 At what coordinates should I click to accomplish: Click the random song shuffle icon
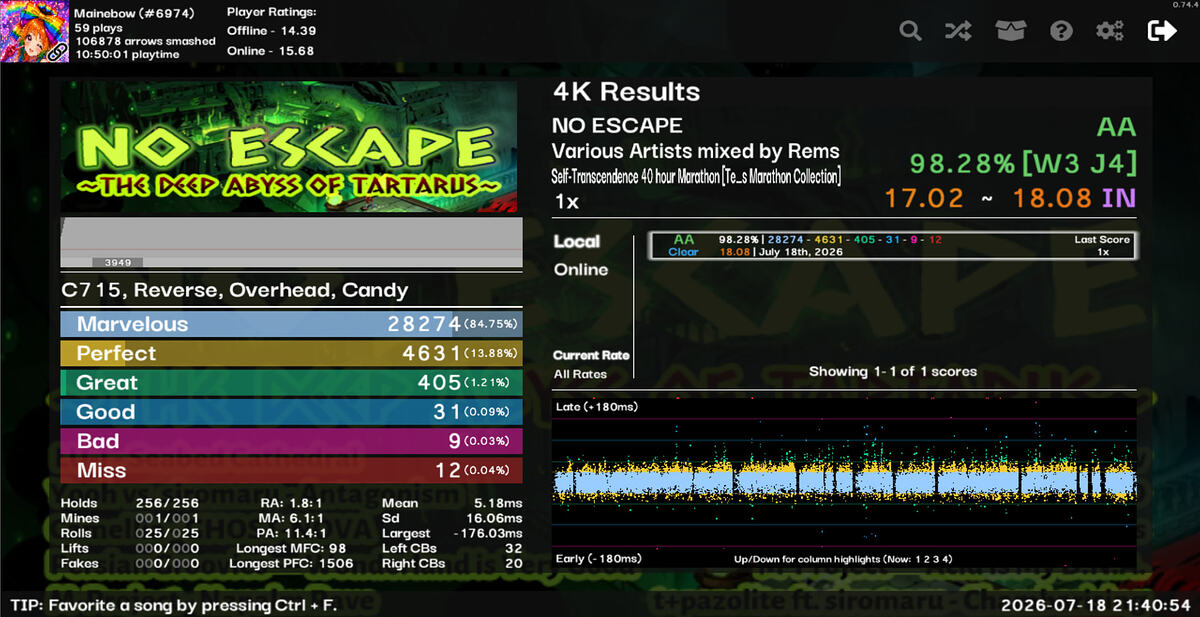click(957, 31)
